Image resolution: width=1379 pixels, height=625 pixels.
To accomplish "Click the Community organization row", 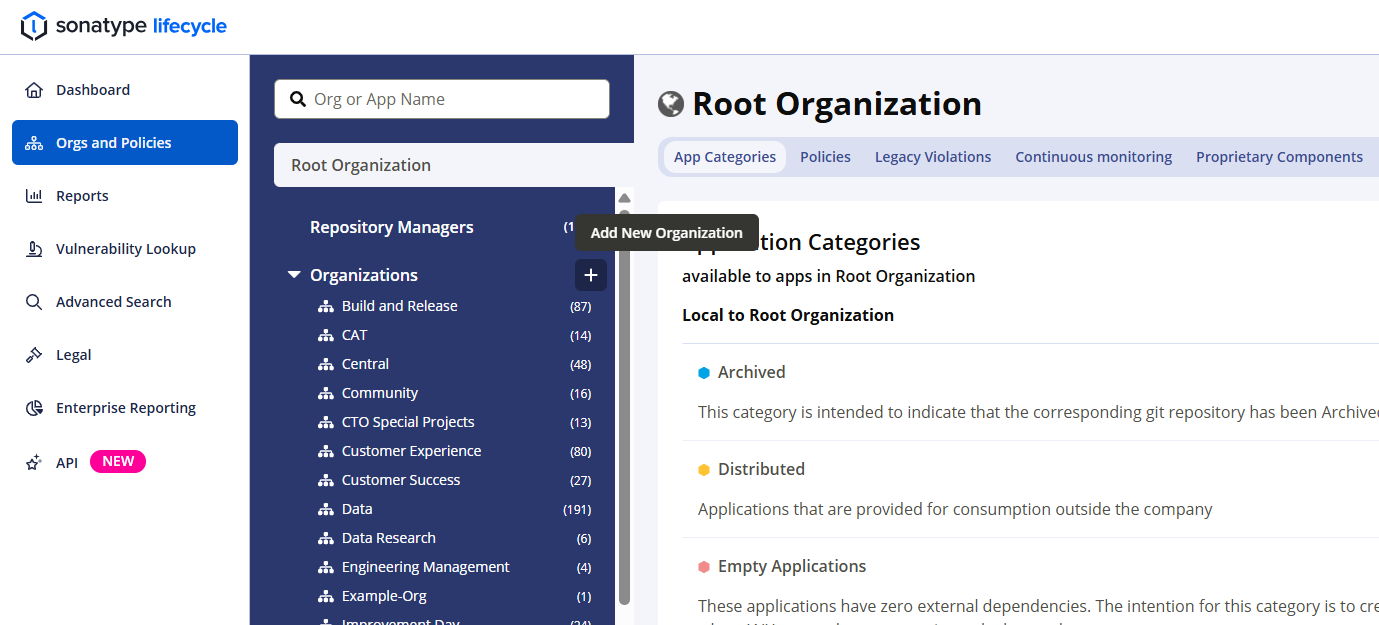I will point(454,393).
